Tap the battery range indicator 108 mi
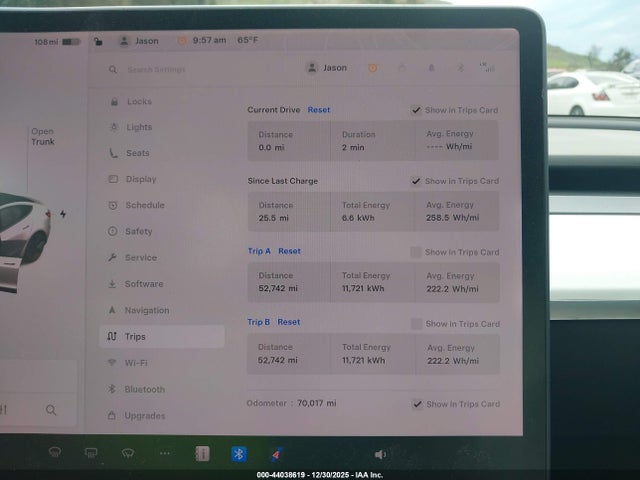 click(x=57, y=42)
